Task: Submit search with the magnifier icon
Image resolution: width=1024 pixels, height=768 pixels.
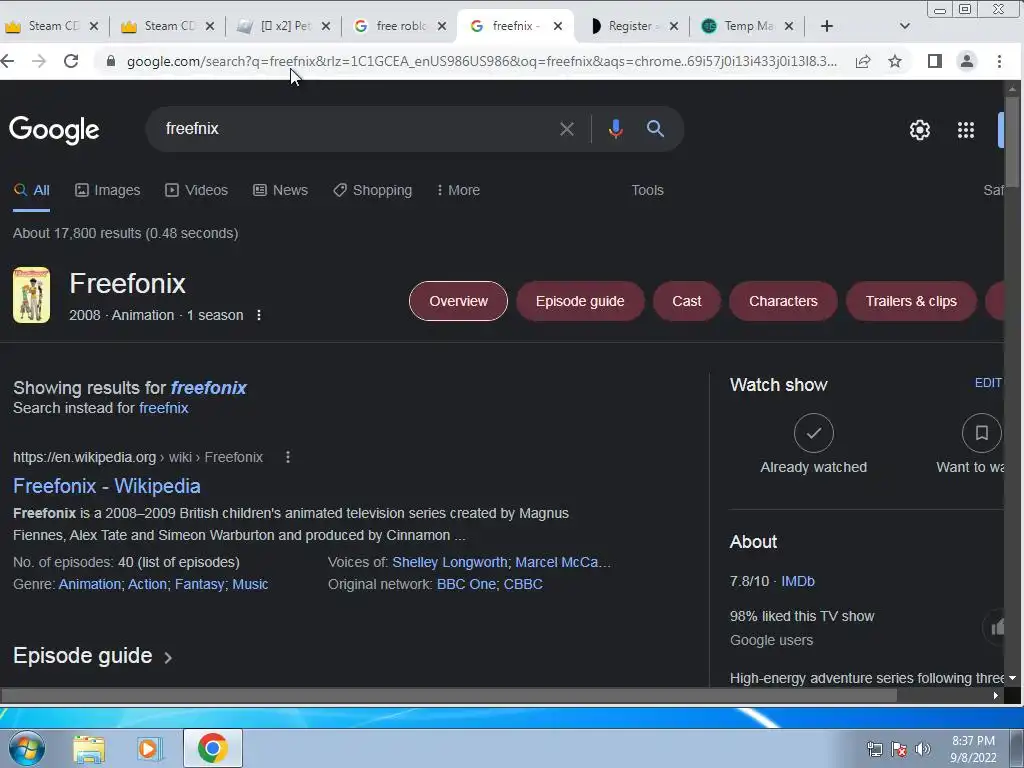Action: tap(655, 129)
